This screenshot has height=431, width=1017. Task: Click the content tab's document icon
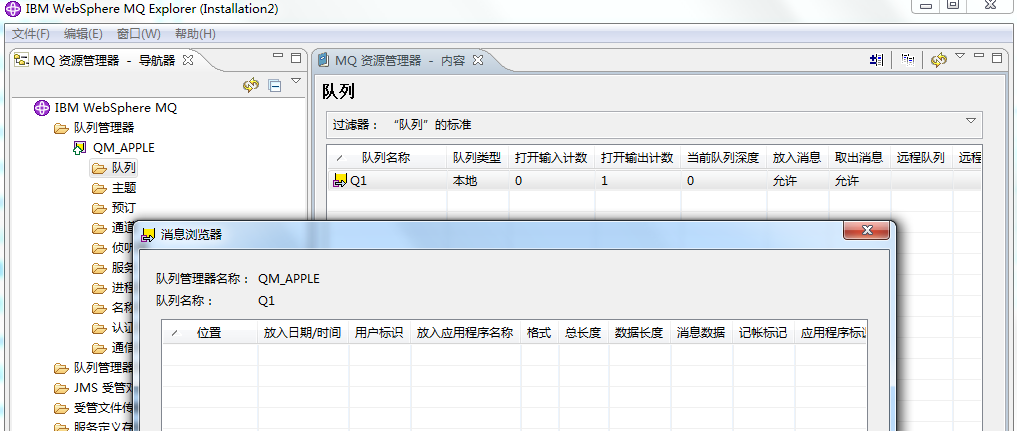click(324, 60)
